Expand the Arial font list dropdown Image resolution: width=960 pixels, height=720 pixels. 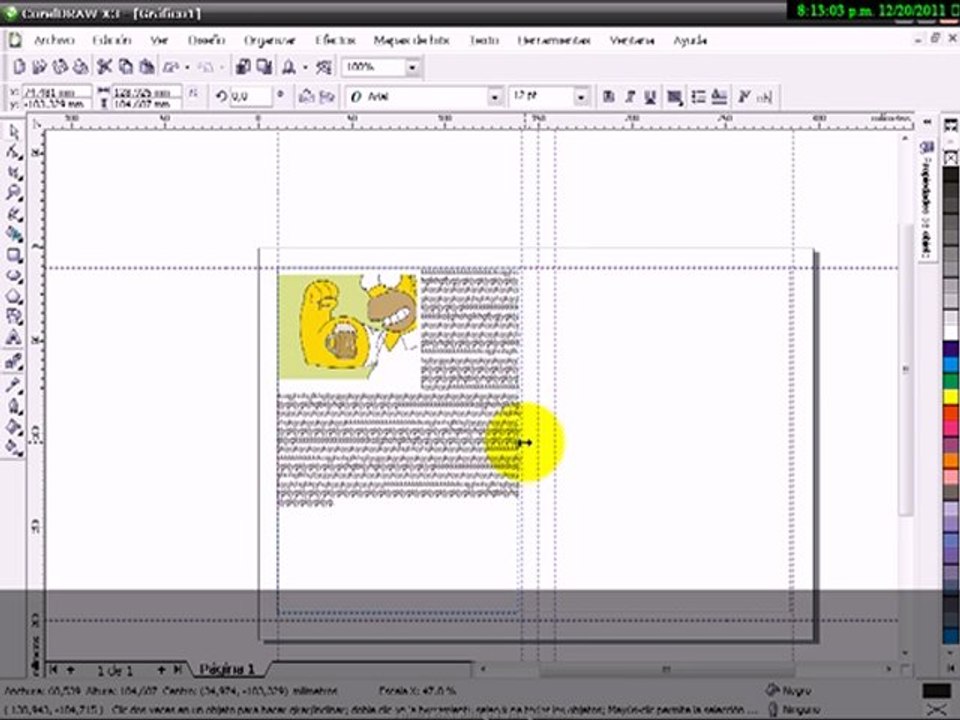[495, 96]
